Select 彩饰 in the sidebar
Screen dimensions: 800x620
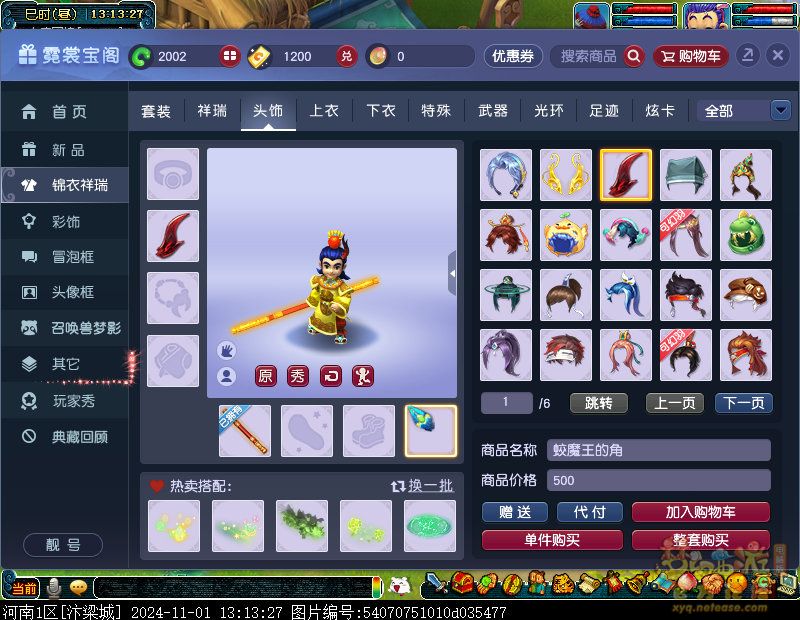point(64,221)
